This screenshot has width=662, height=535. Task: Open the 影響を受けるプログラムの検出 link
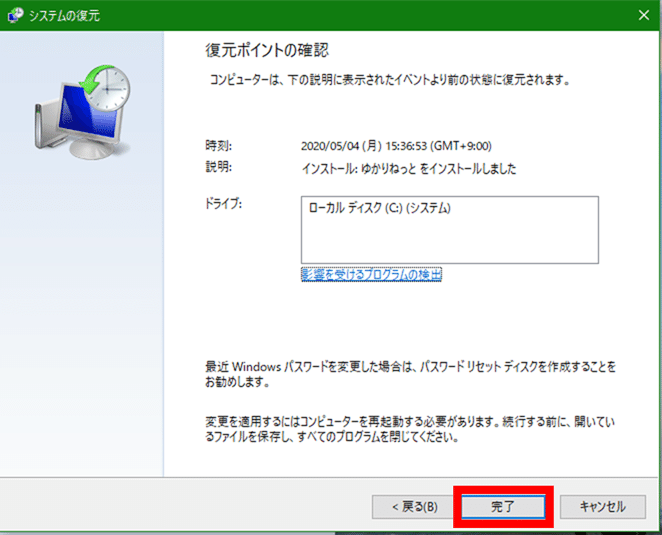[x=371, y=274]
